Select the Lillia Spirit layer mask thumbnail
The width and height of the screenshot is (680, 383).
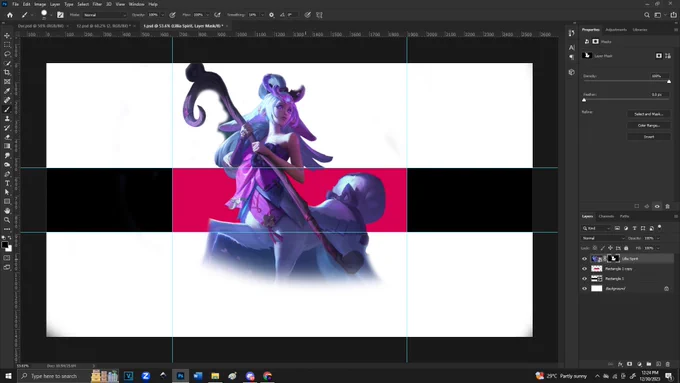[x=613, y=259]
